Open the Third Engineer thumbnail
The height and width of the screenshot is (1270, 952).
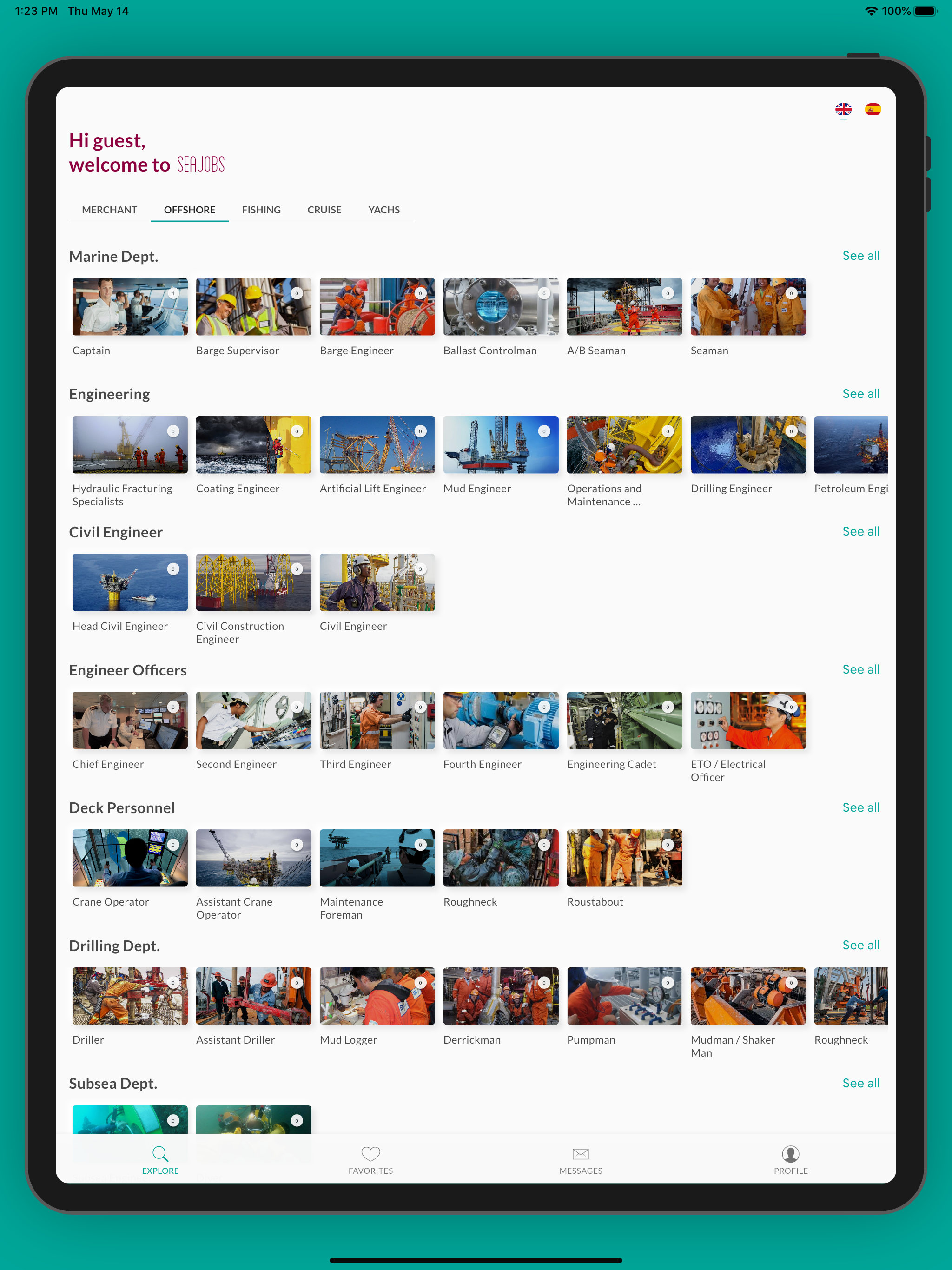tap(377, 720)
